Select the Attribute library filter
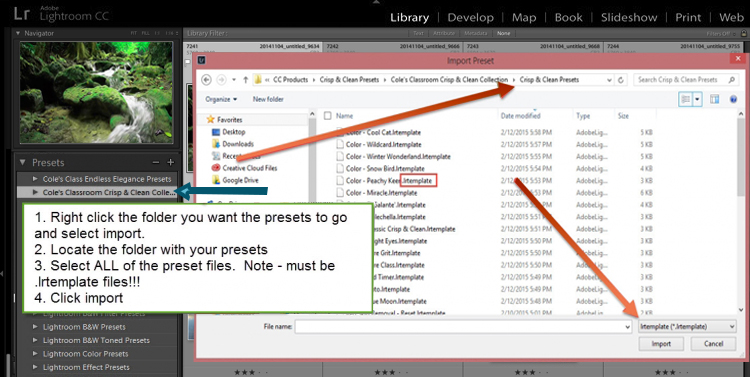The height and width of the screenshot is (377, 750). (443, 33)
